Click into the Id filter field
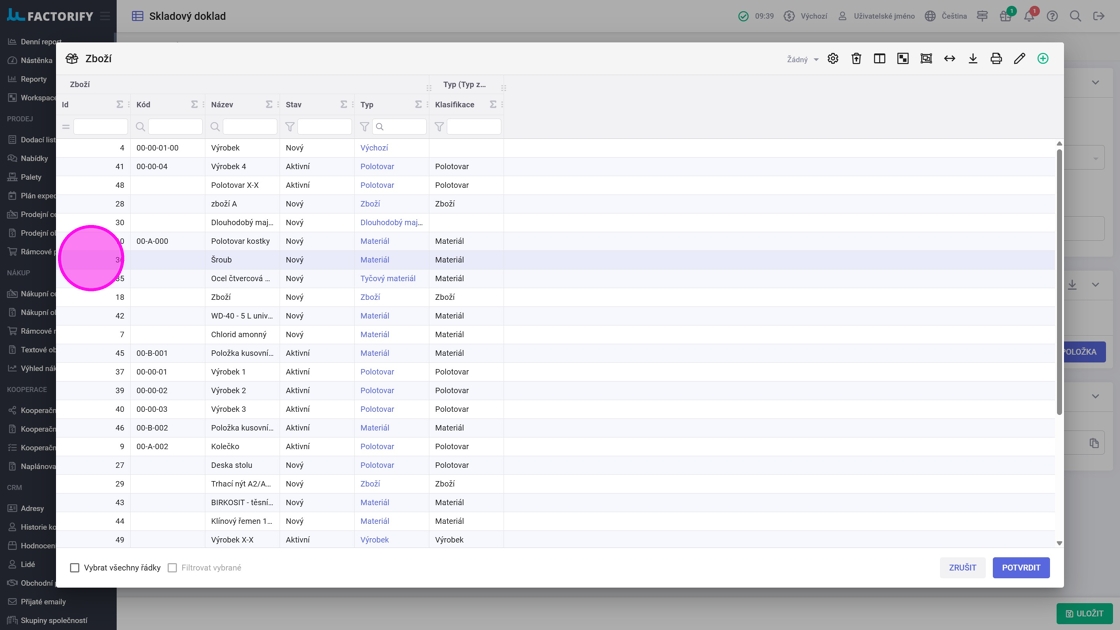Screen dimensions: 1120x630 [100, 126]
